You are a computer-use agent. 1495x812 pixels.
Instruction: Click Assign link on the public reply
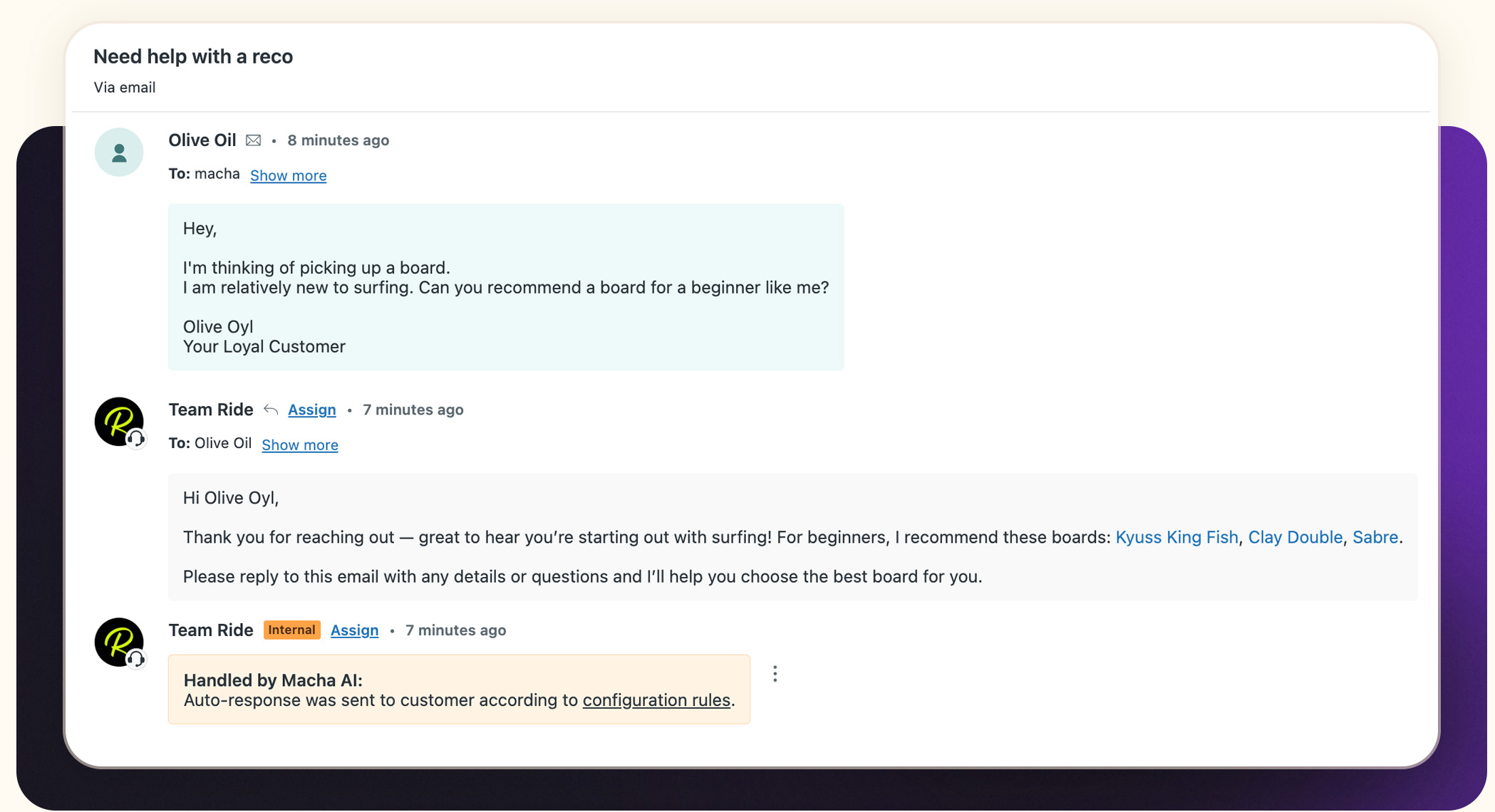311,410
